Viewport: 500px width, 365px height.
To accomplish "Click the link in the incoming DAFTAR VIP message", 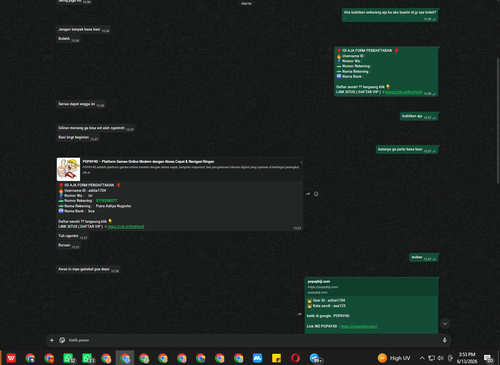I will click(126, 227).
